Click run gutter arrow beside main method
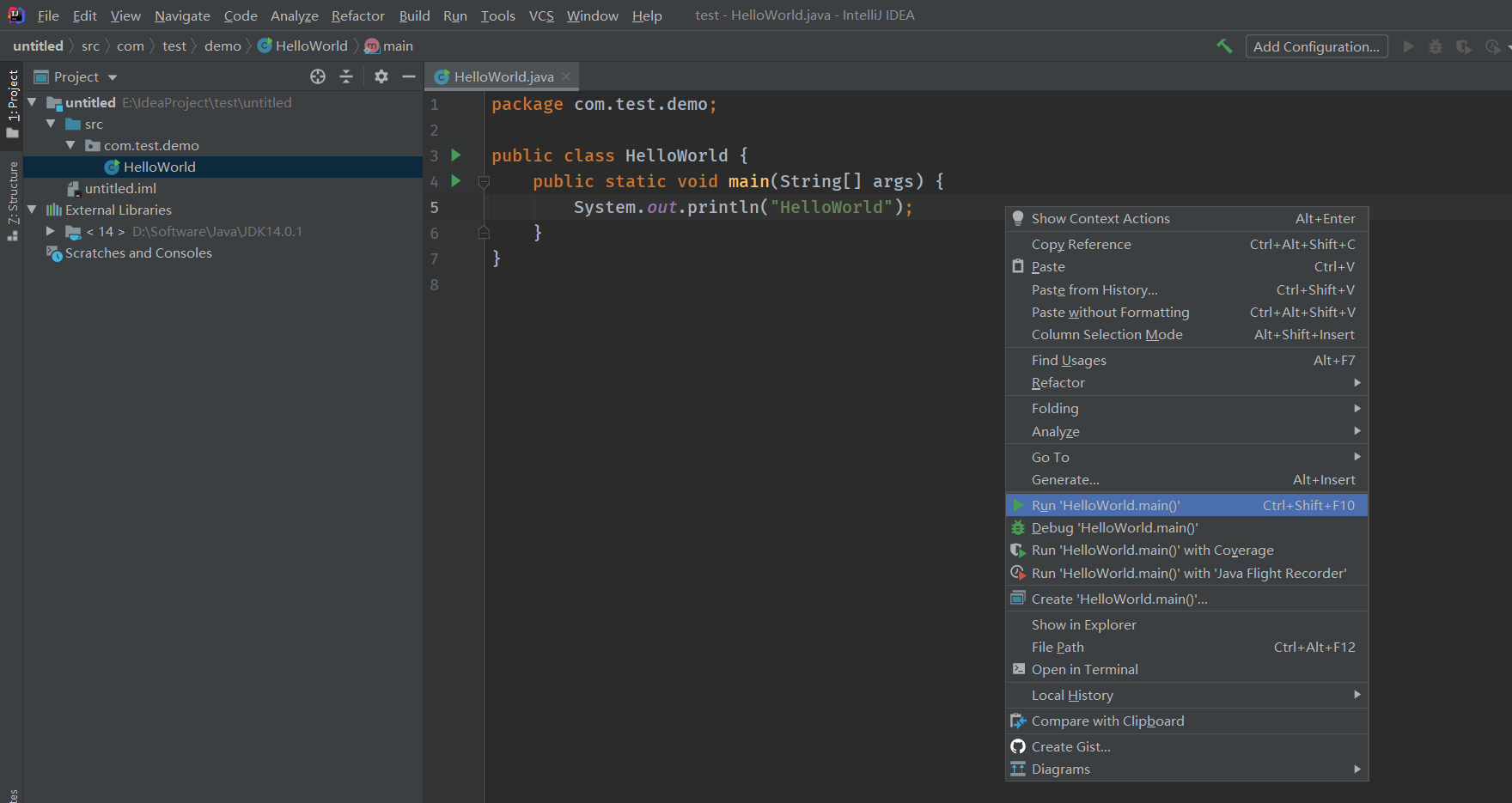The height and width of the screenshot is (803, 1512). (x=456, y=181)
